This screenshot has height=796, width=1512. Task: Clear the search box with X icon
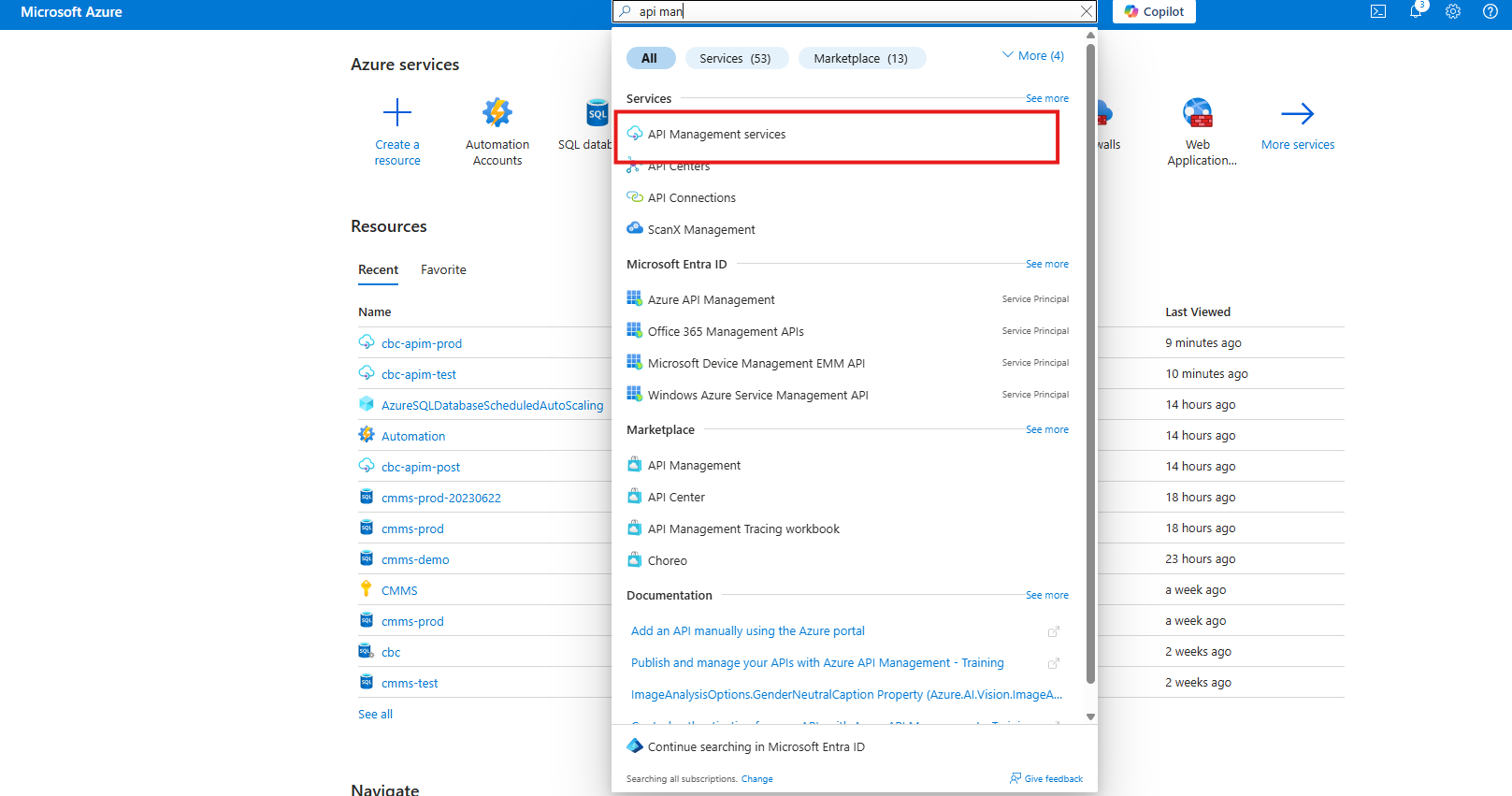[x=1086, y=11]
